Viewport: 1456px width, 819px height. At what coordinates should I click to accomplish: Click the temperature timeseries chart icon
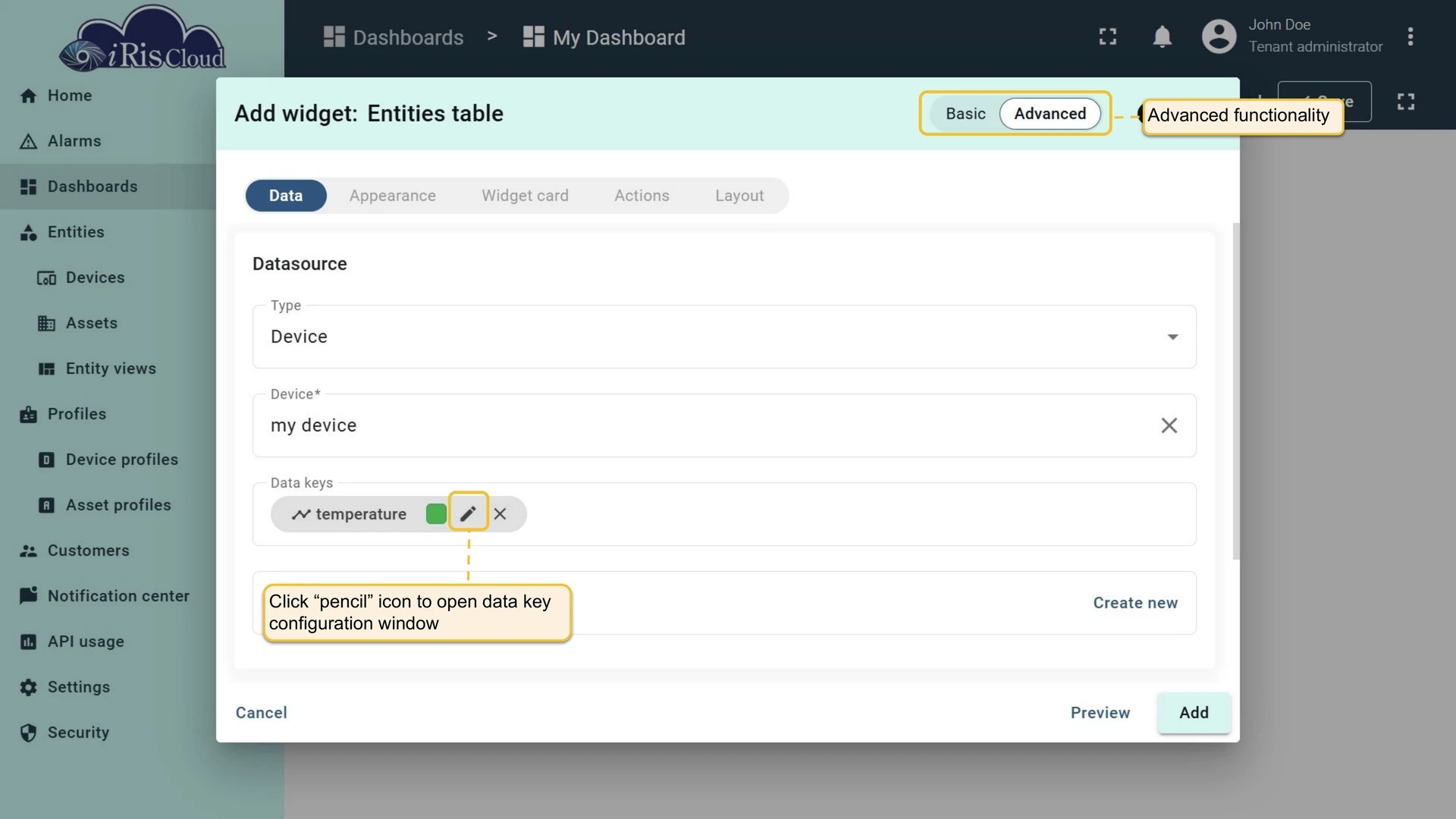(x=301, y=514)
